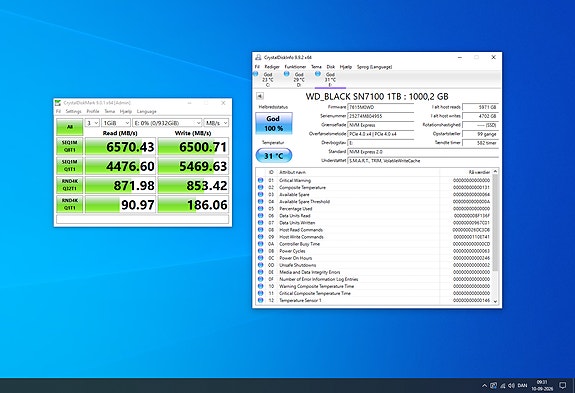Click the green All benchmark button
The width and height of the screenshot is (575, 393).
coord(70,127)
